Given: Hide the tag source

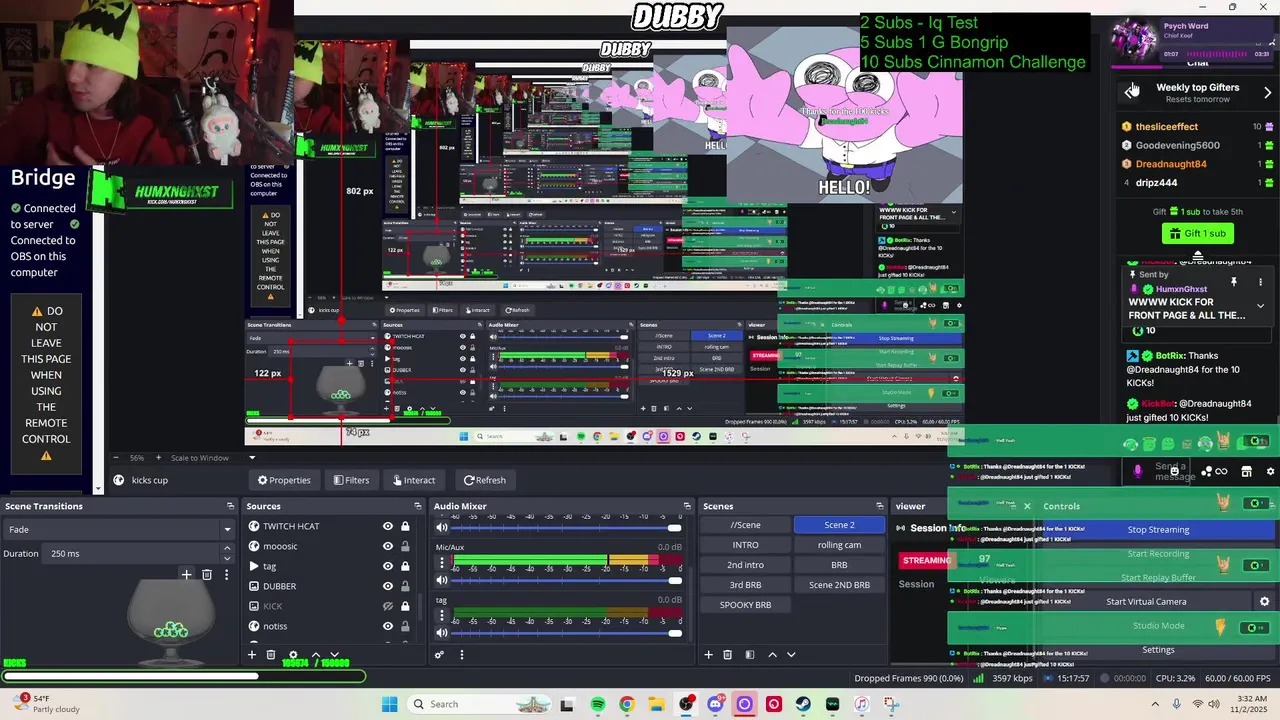Looking at the screenshot, I should 388,566.
